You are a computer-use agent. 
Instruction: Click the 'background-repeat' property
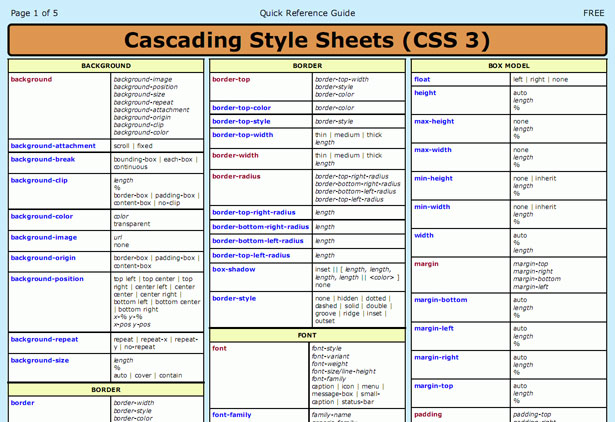click(44, 339)
